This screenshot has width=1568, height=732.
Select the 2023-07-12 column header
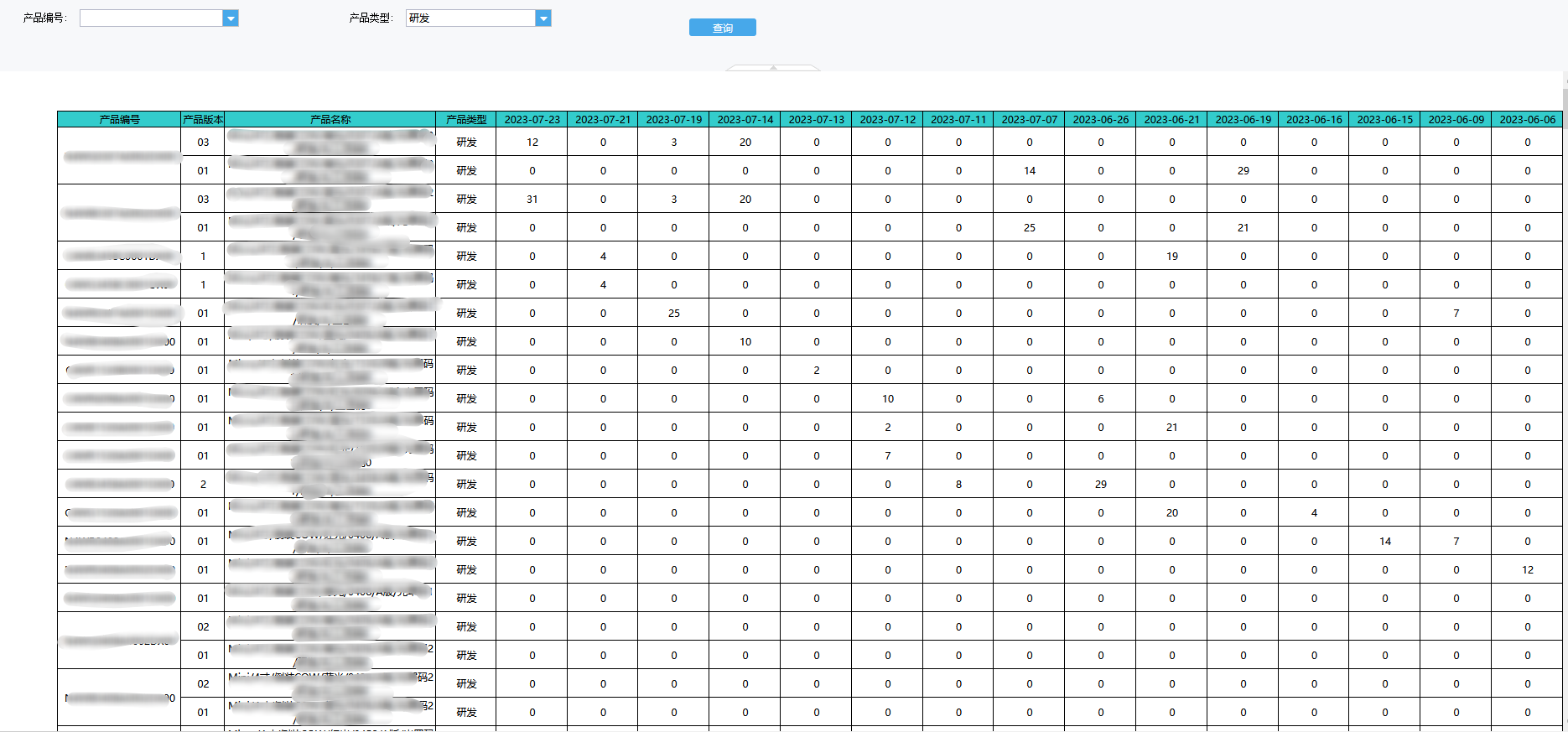[888, 119]
